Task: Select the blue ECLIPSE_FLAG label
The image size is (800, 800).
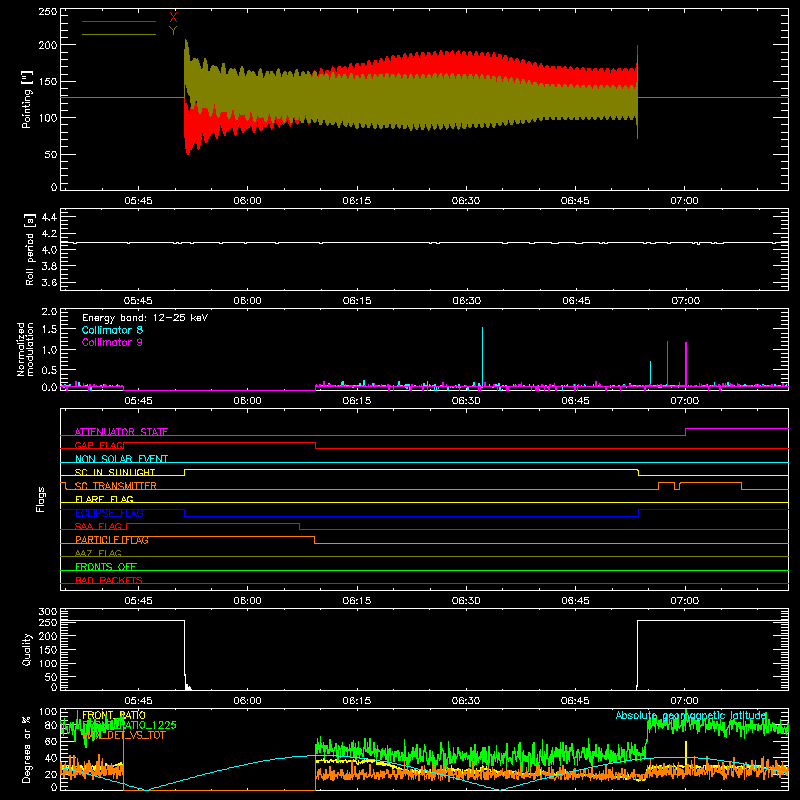Action: 109,513
